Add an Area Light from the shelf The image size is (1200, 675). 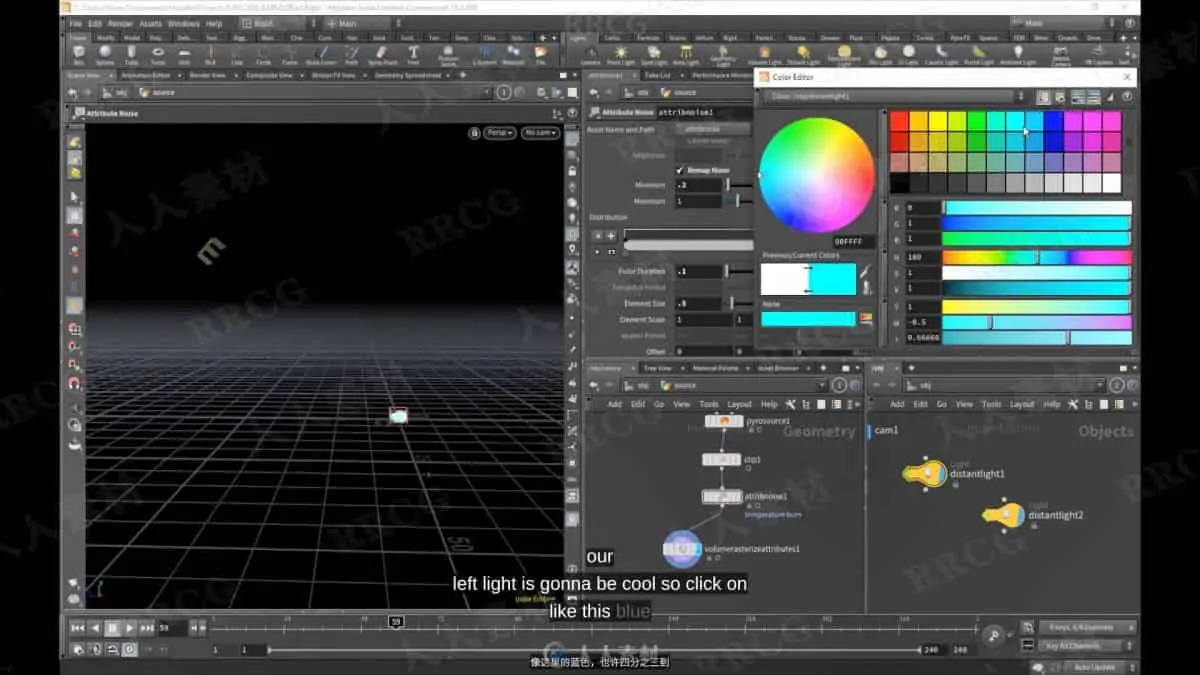click(x=686, y=54)
